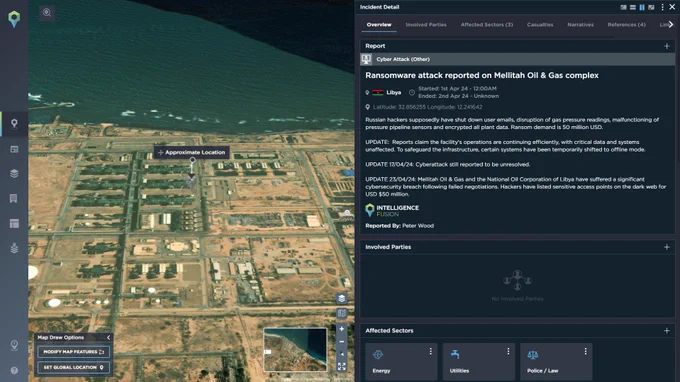Zoom in on the map with plus

342,329
